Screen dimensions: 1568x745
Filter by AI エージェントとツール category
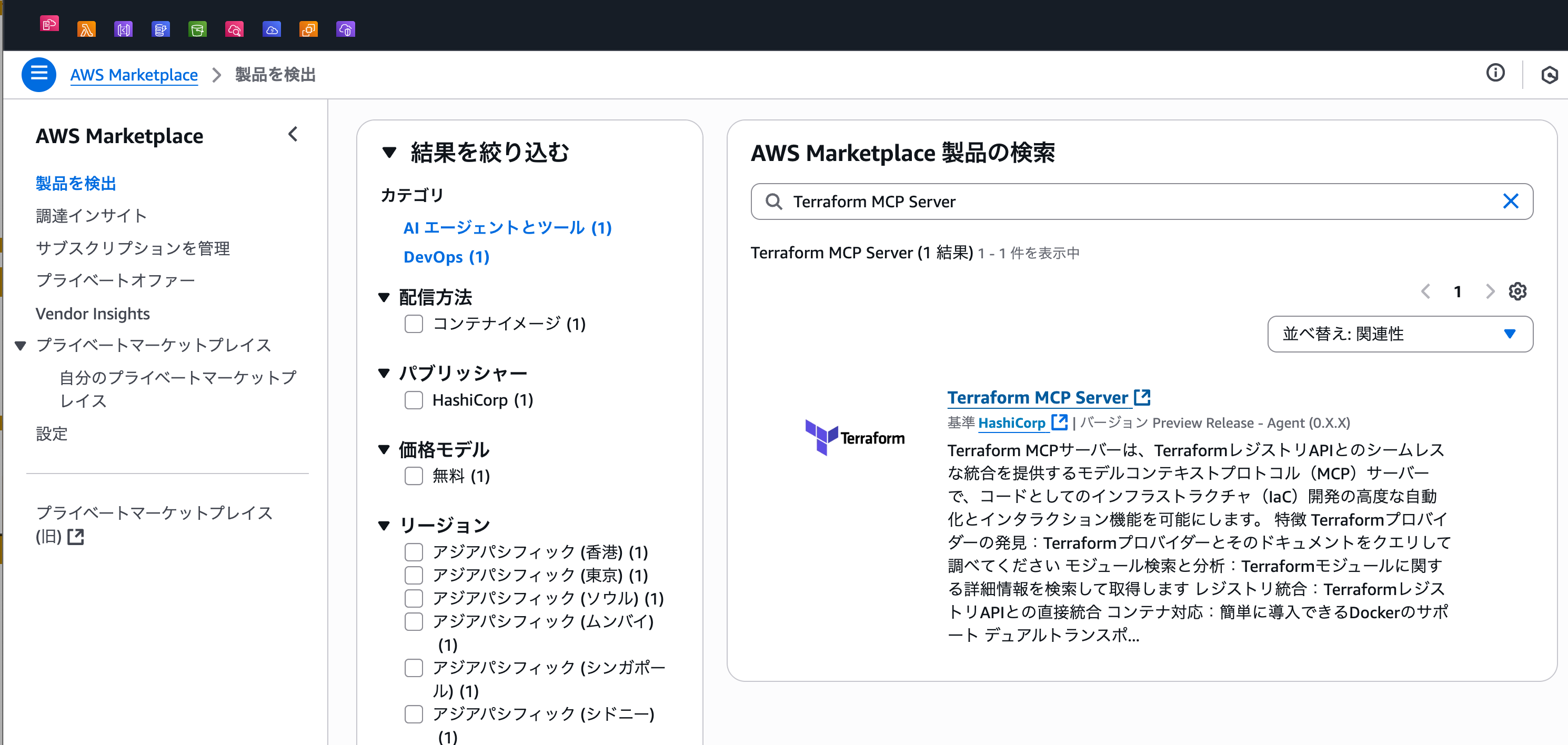click(508, 228)
